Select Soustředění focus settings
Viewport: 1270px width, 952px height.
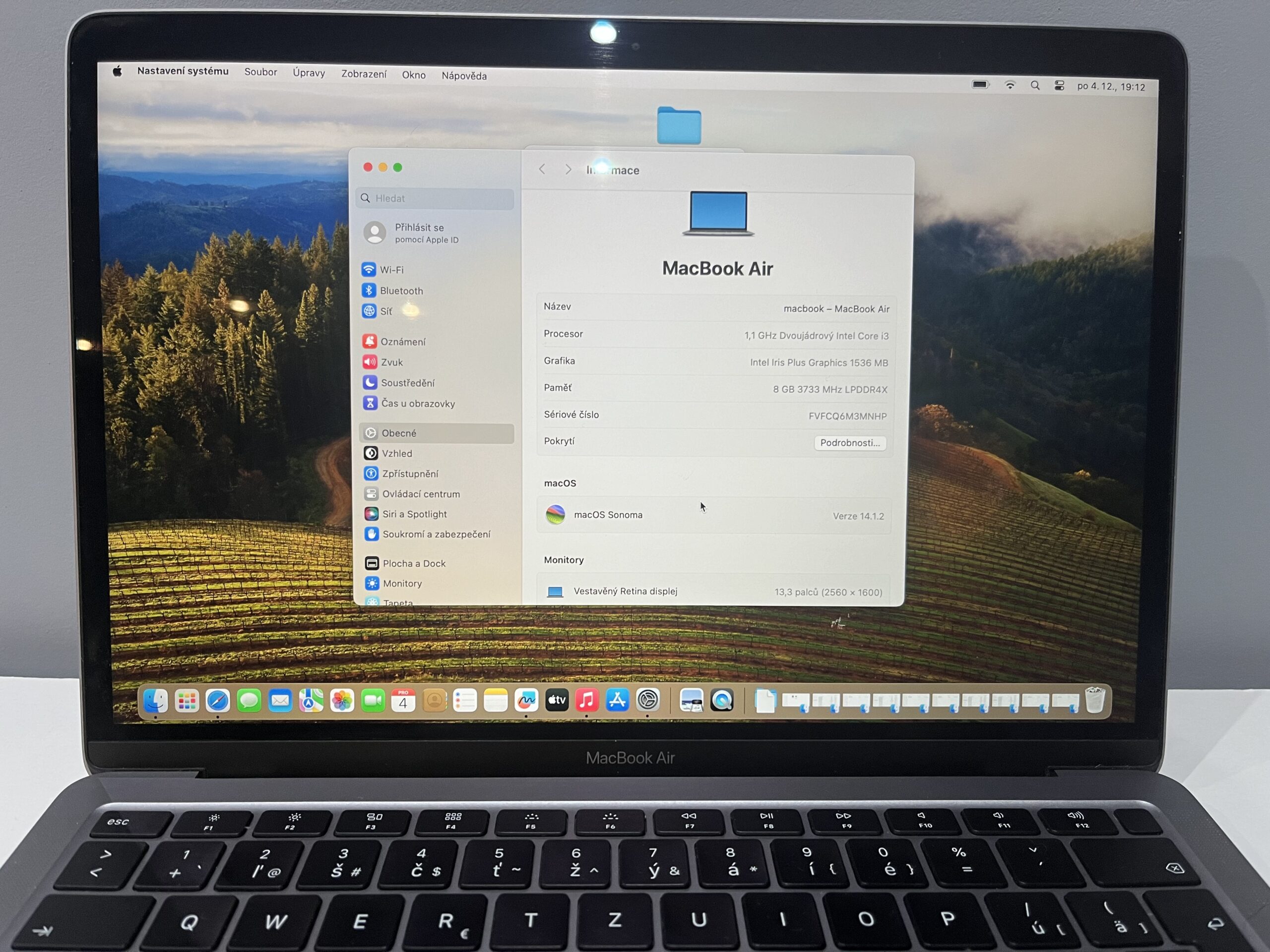pyautogui.click(x=407, y=383)
